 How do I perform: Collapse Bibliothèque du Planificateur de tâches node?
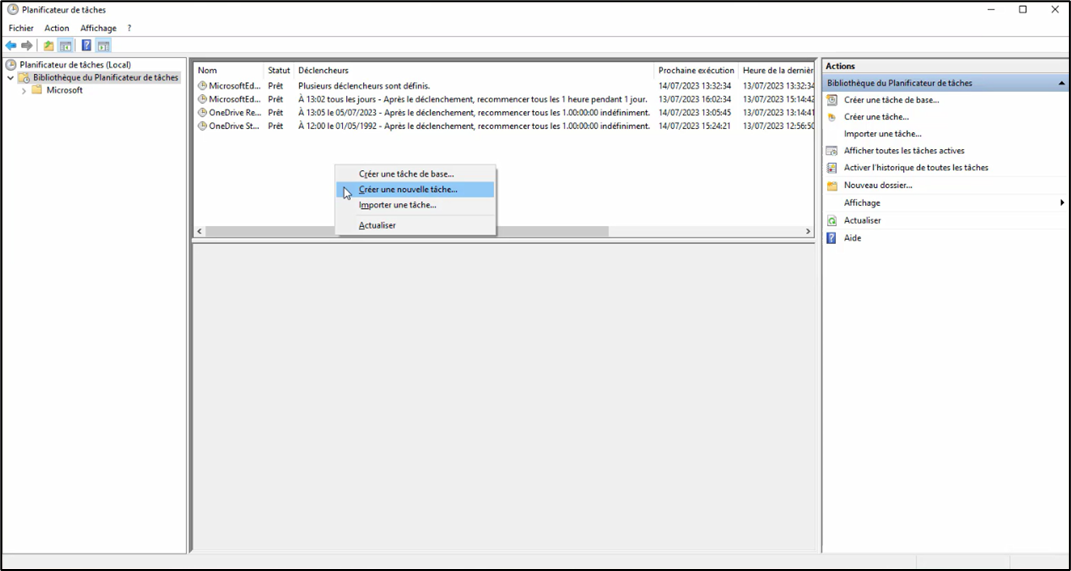(11, 78)
